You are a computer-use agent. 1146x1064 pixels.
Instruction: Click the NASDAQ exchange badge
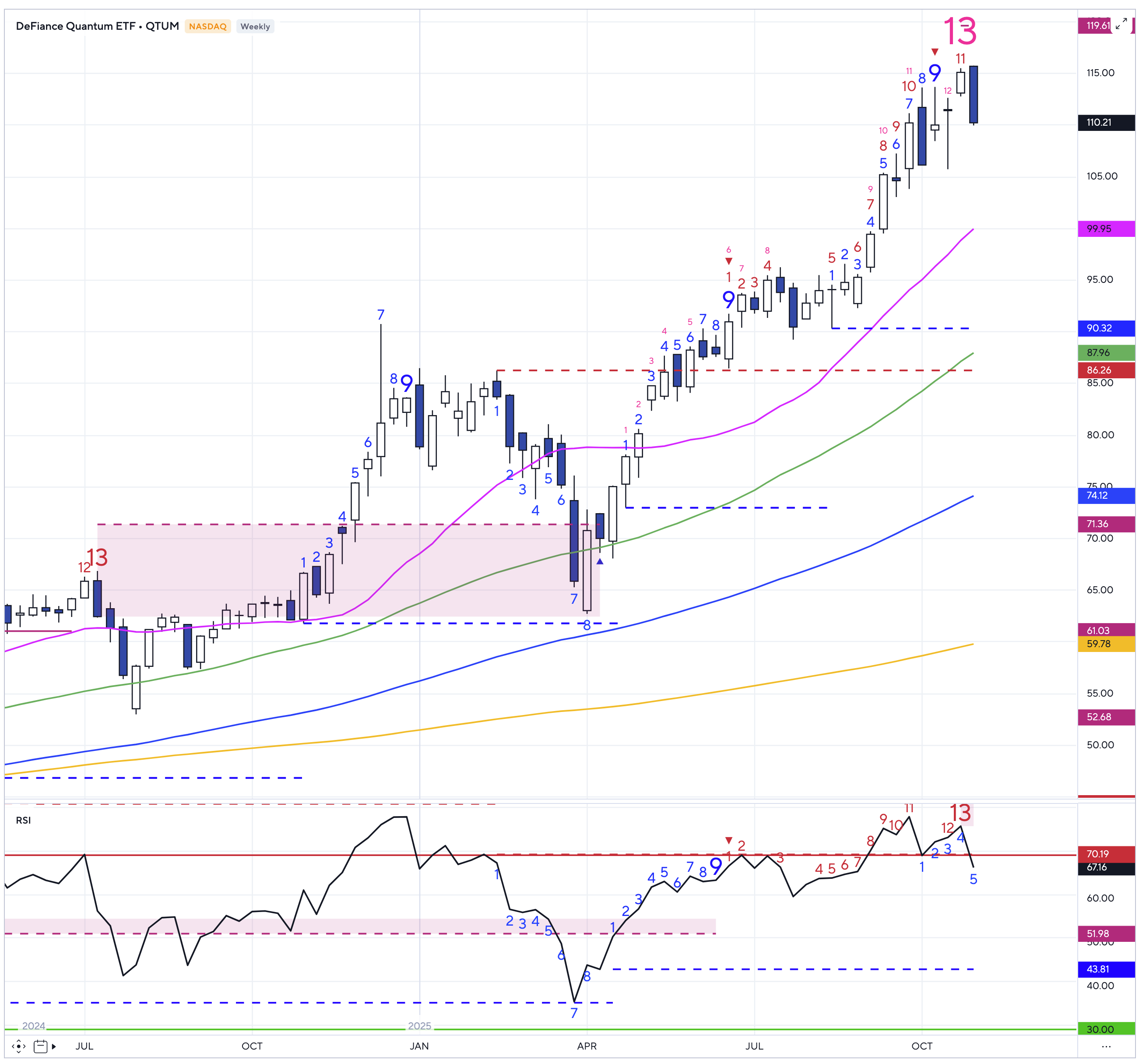point(207,26)
